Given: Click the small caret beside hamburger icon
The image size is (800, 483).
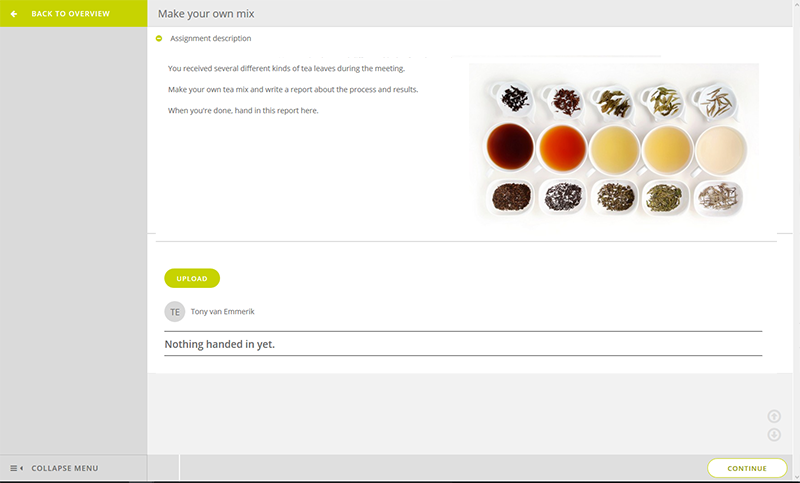Looking at the screenshot, I should [x=21, y=468].
